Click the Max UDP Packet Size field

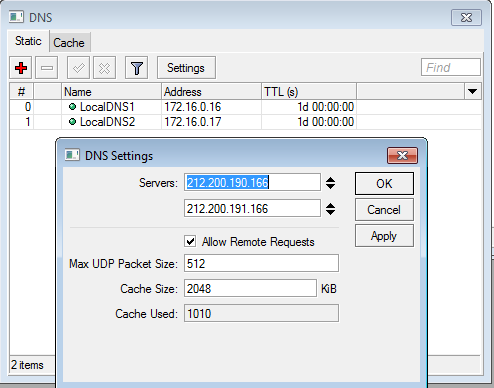coord(261,263)
